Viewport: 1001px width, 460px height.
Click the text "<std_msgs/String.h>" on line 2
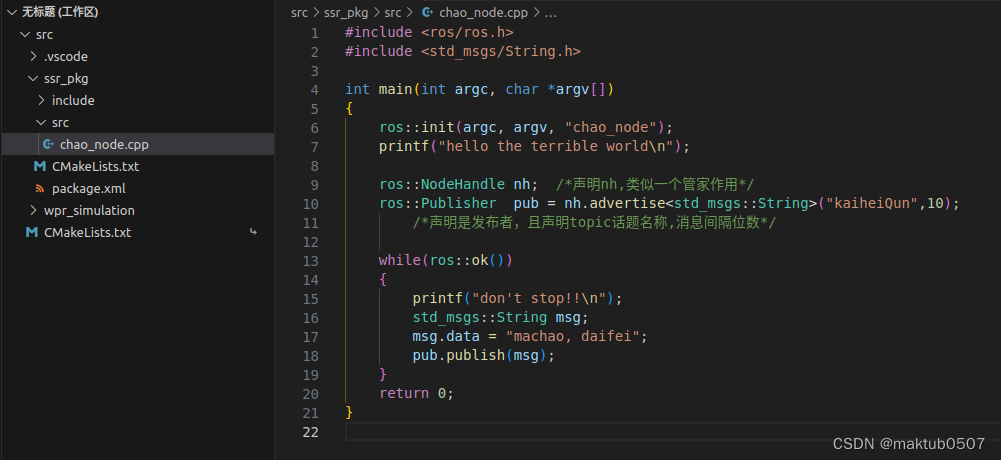point(501,52)
